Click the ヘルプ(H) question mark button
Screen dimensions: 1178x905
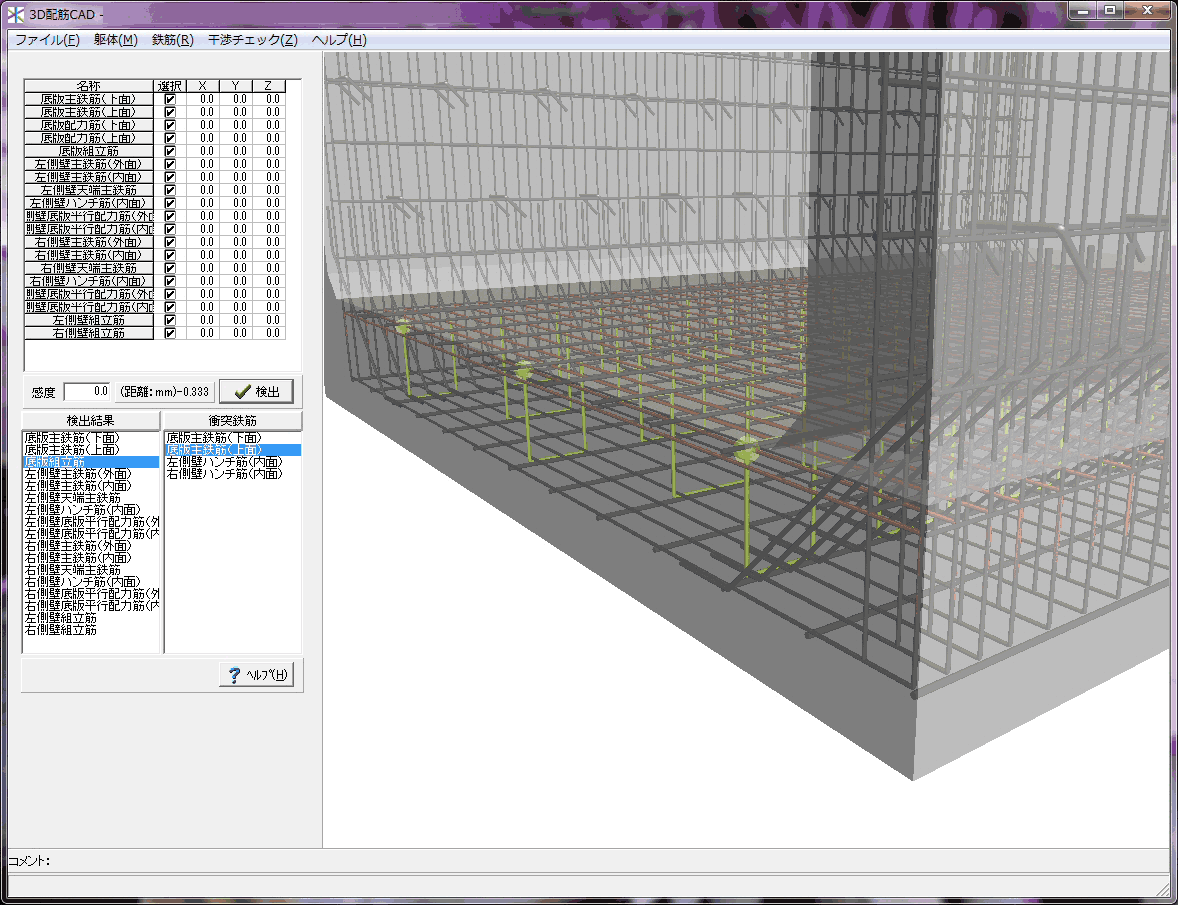coord(255,675)
